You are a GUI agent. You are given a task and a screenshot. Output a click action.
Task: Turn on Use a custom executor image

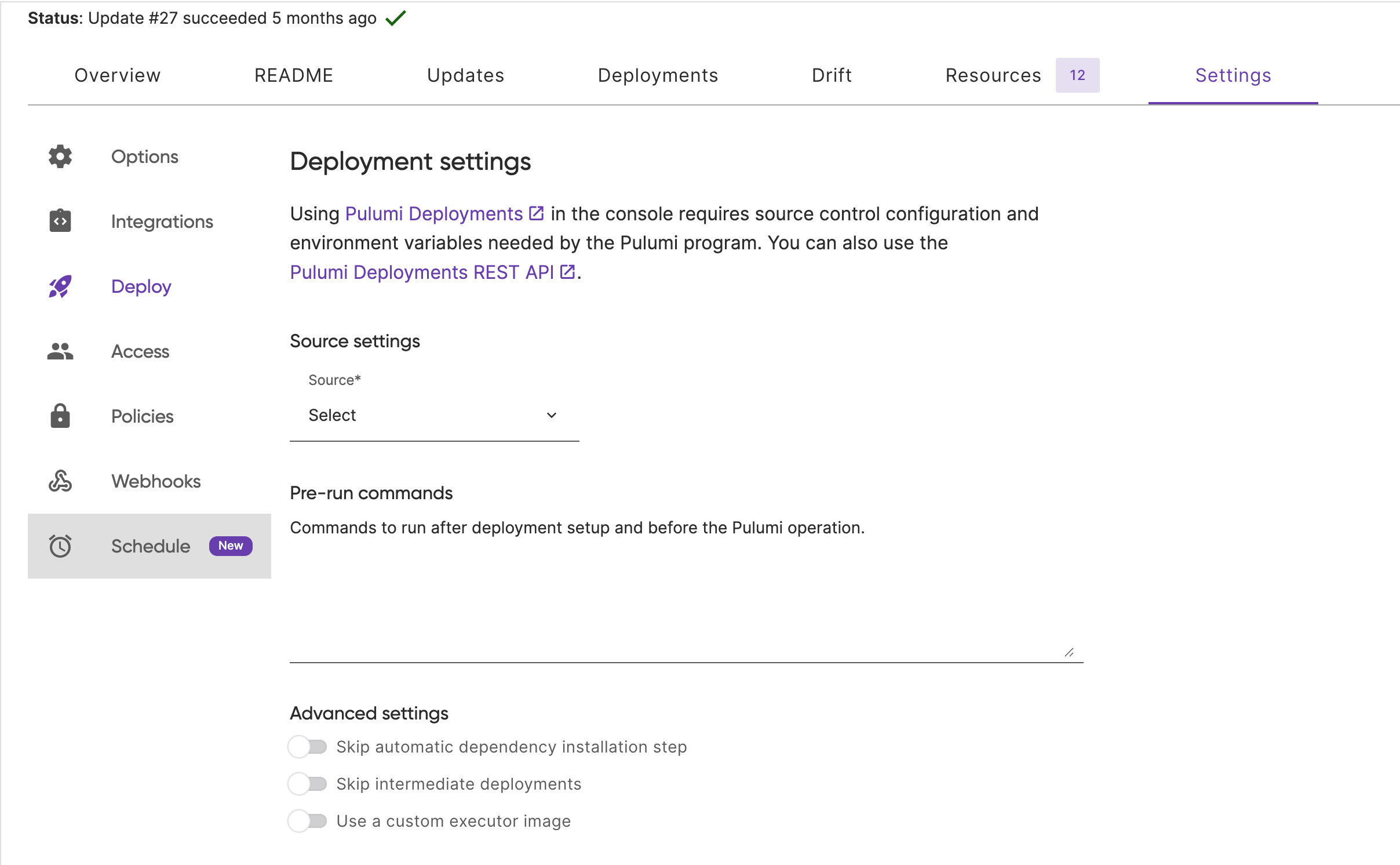[x=308, y=821]
